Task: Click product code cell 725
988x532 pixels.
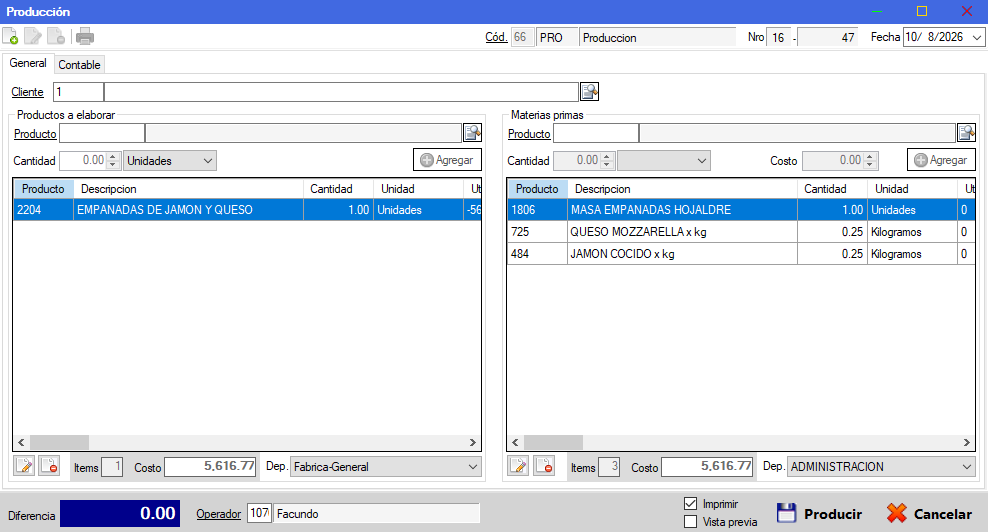Action: [537, 232]
